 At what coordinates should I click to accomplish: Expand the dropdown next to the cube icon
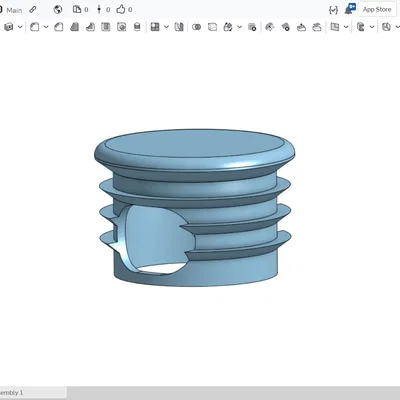(20, 27)
